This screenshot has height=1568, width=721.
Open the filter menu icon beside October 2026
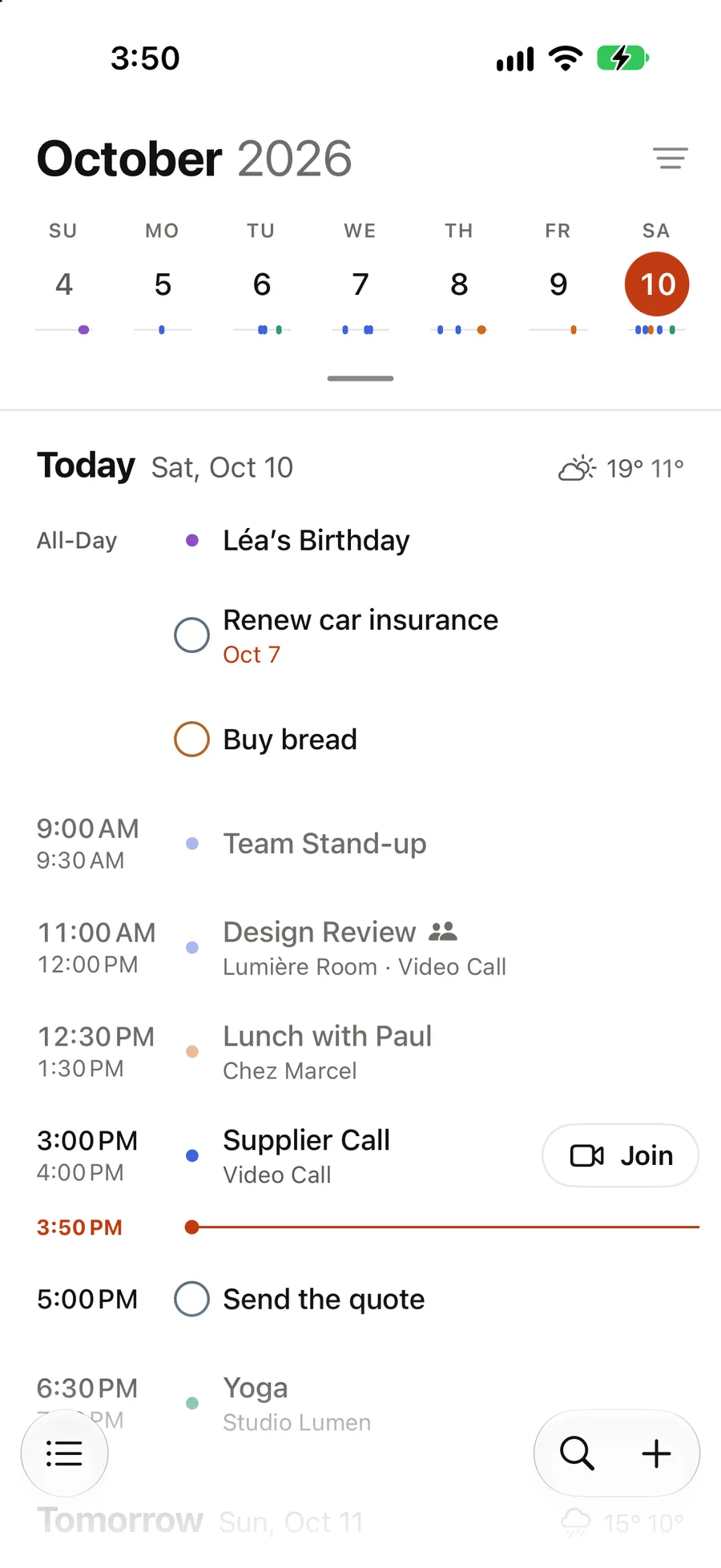pos(670,158)
